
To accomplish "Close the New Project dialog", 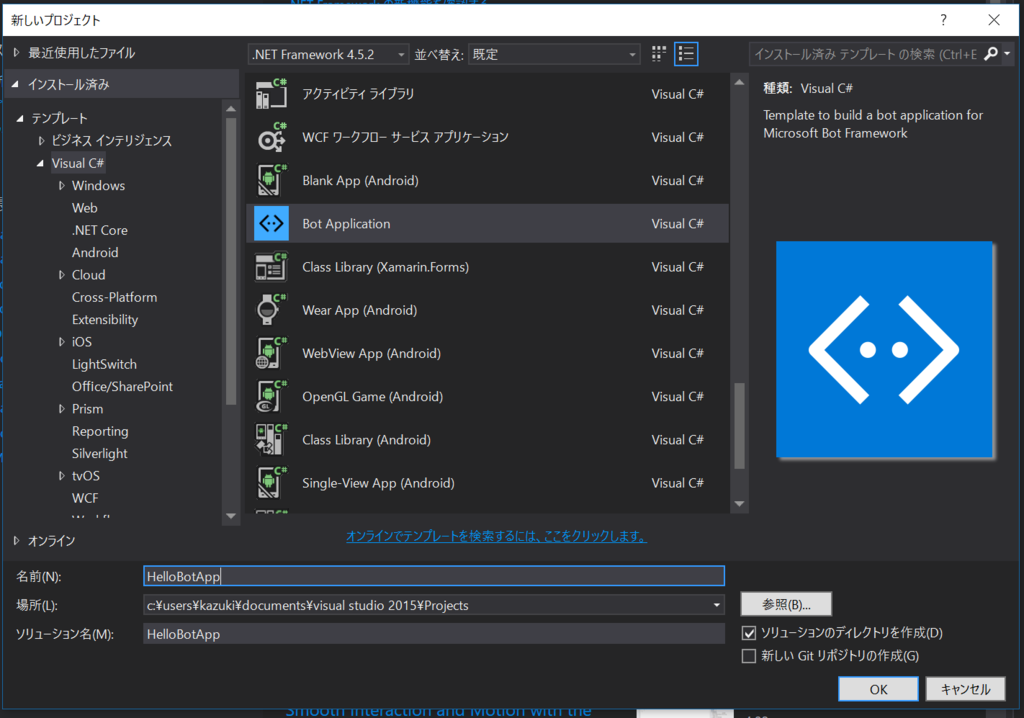I will (x=994, y=20).
